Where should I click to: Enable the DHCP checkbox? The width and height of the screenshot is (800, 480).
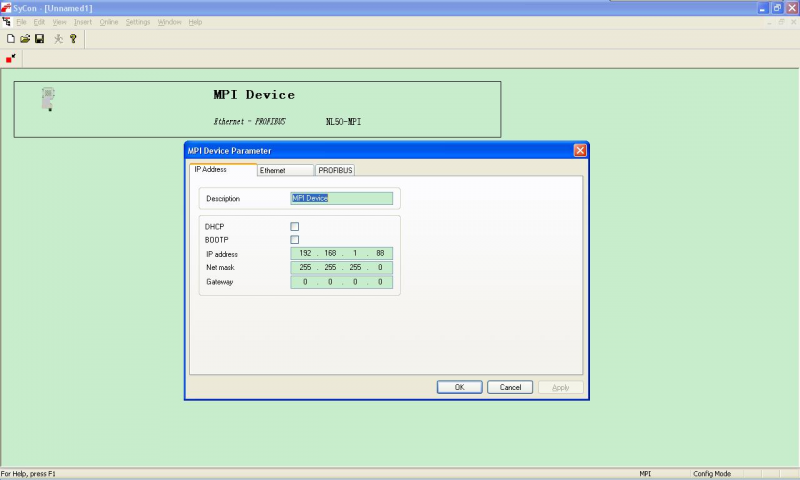click(295, 226)
